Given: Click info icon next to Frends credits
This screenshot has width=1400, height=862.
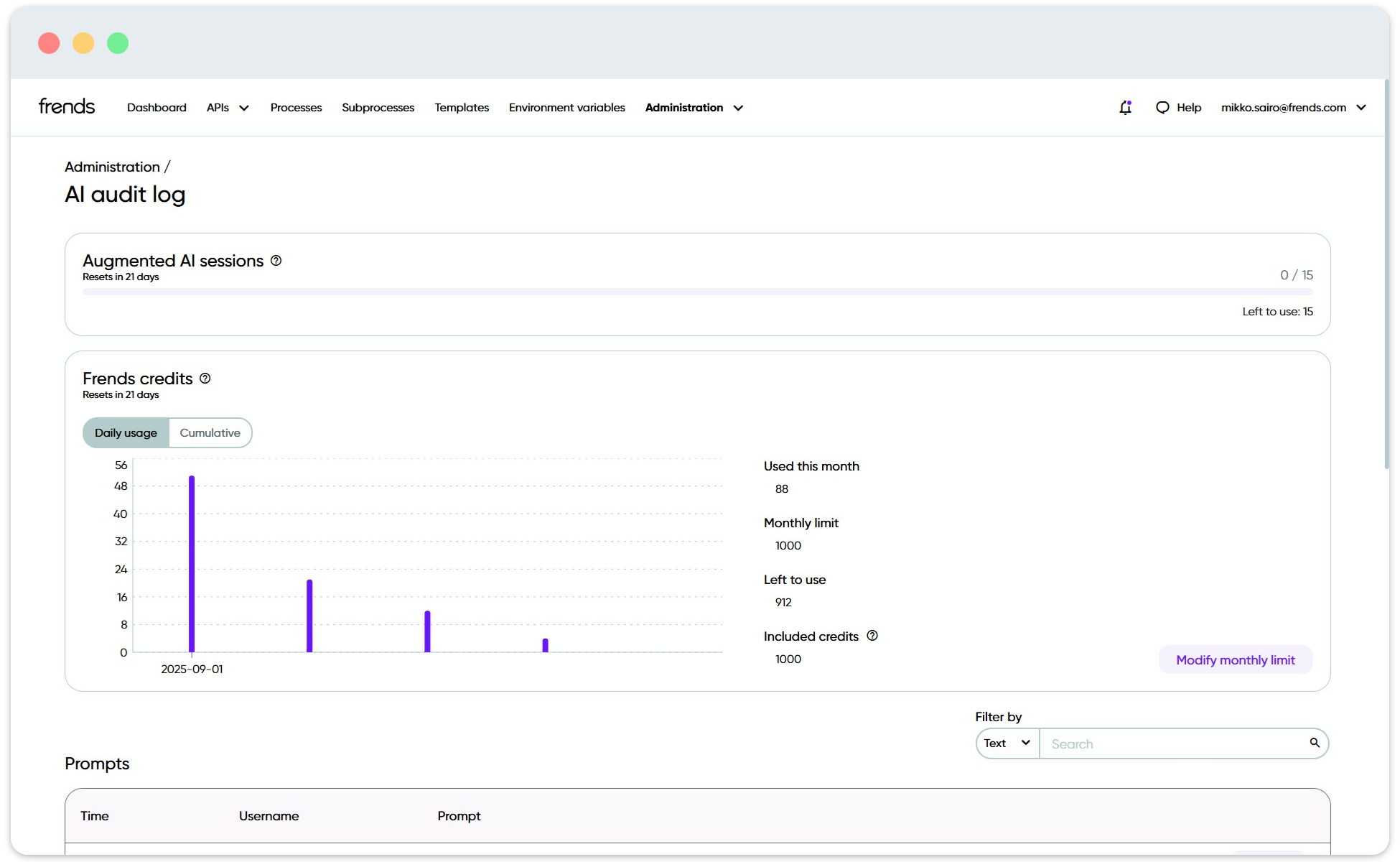Looking at the screenshot, I should click(x=205, y=379).
